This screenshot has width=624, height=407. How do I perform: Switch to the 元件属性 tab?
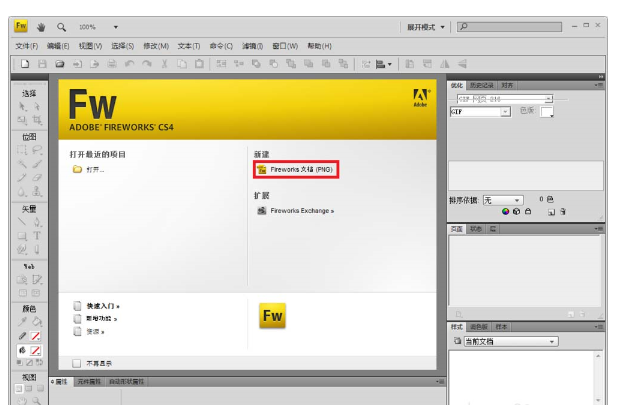89,382
